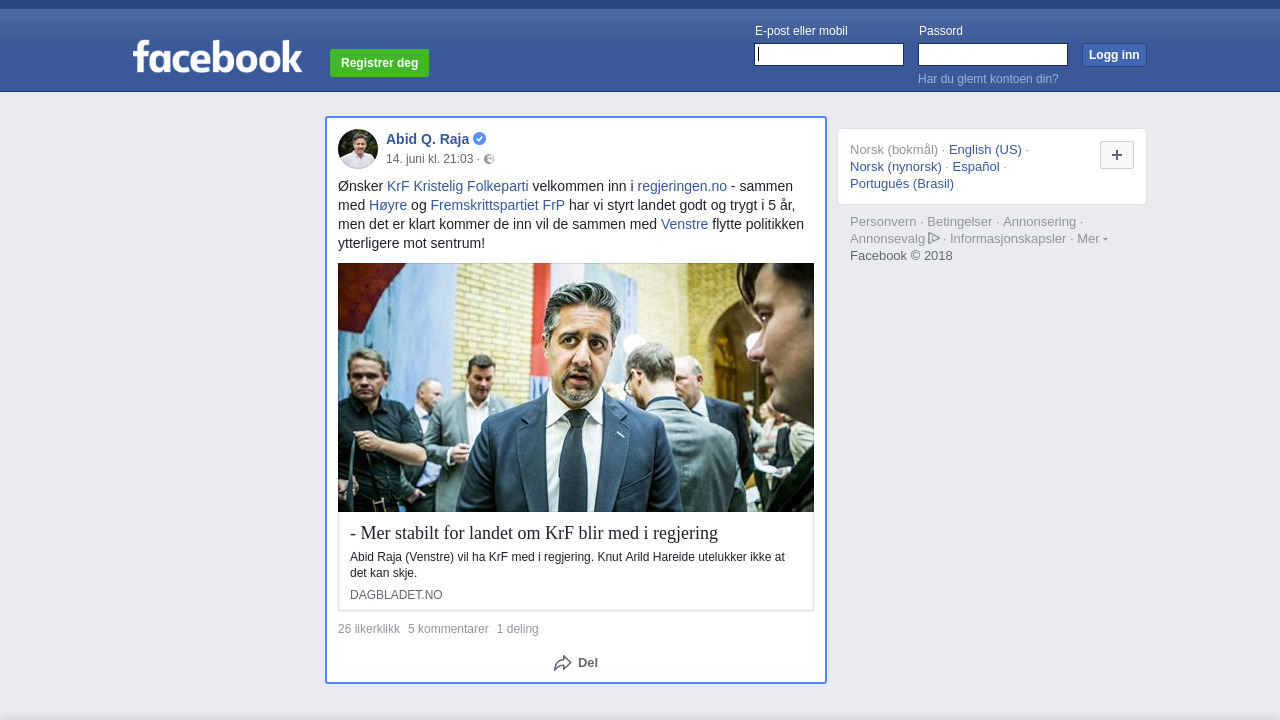Switch language to Norsk (nynorsk)
The image size is (1280, 720).
896,167
